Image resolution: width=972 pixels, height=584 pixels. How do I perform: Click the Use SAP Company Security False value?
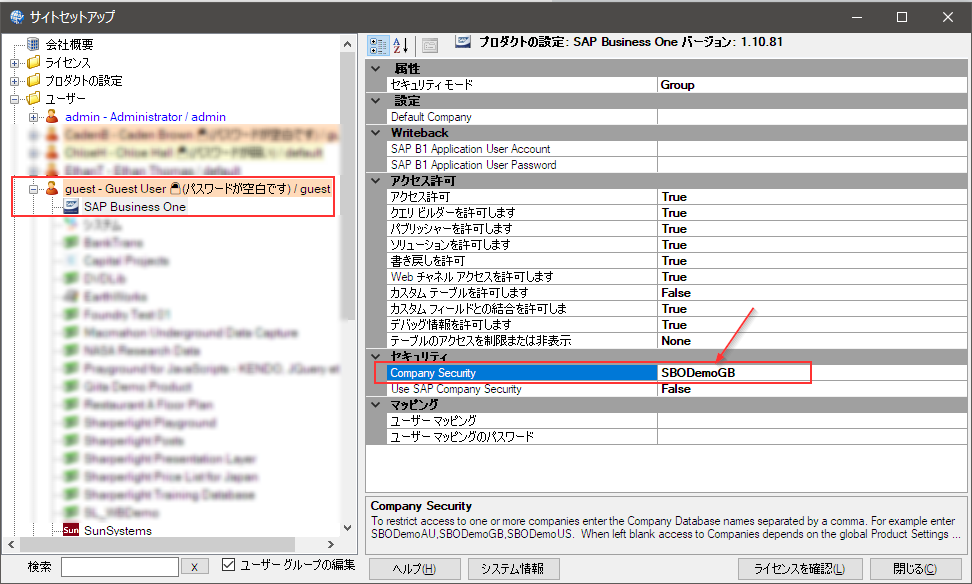[812, 389]
